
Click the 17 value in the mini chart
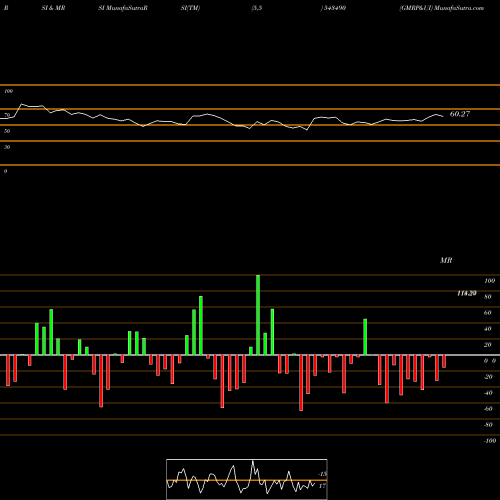pos(322,486)
